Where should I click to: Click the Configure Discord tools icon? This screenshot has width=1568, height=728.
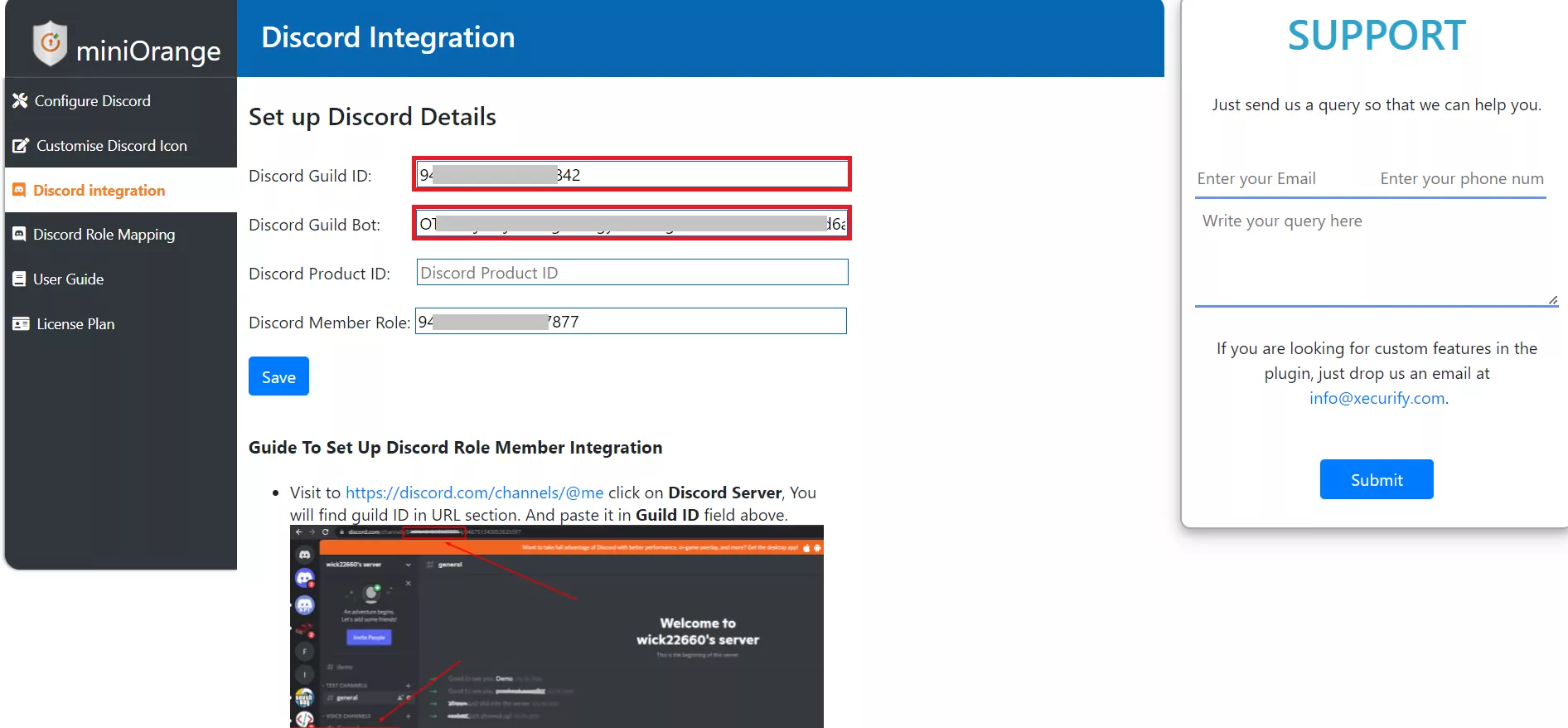click(20, 100)
